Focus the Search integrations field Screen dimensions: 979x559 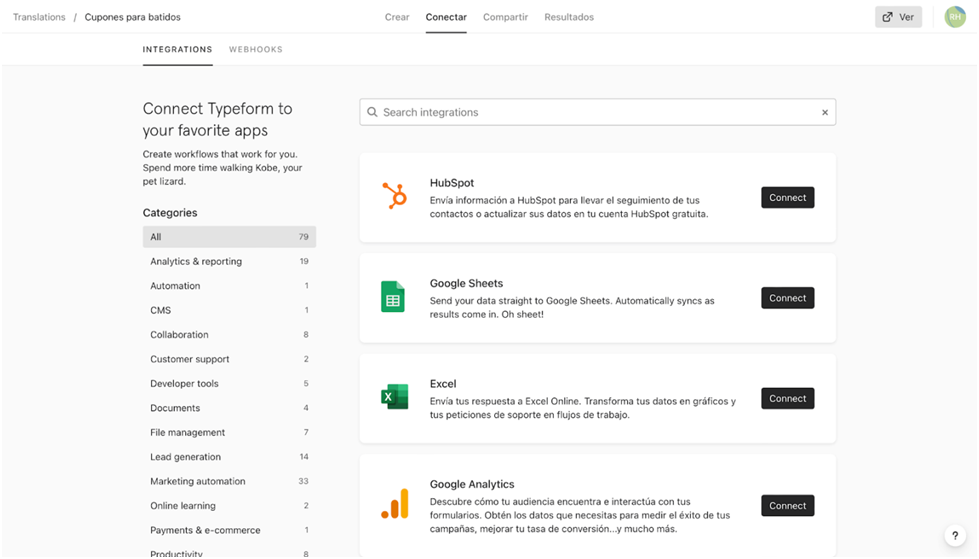[598, 112]
